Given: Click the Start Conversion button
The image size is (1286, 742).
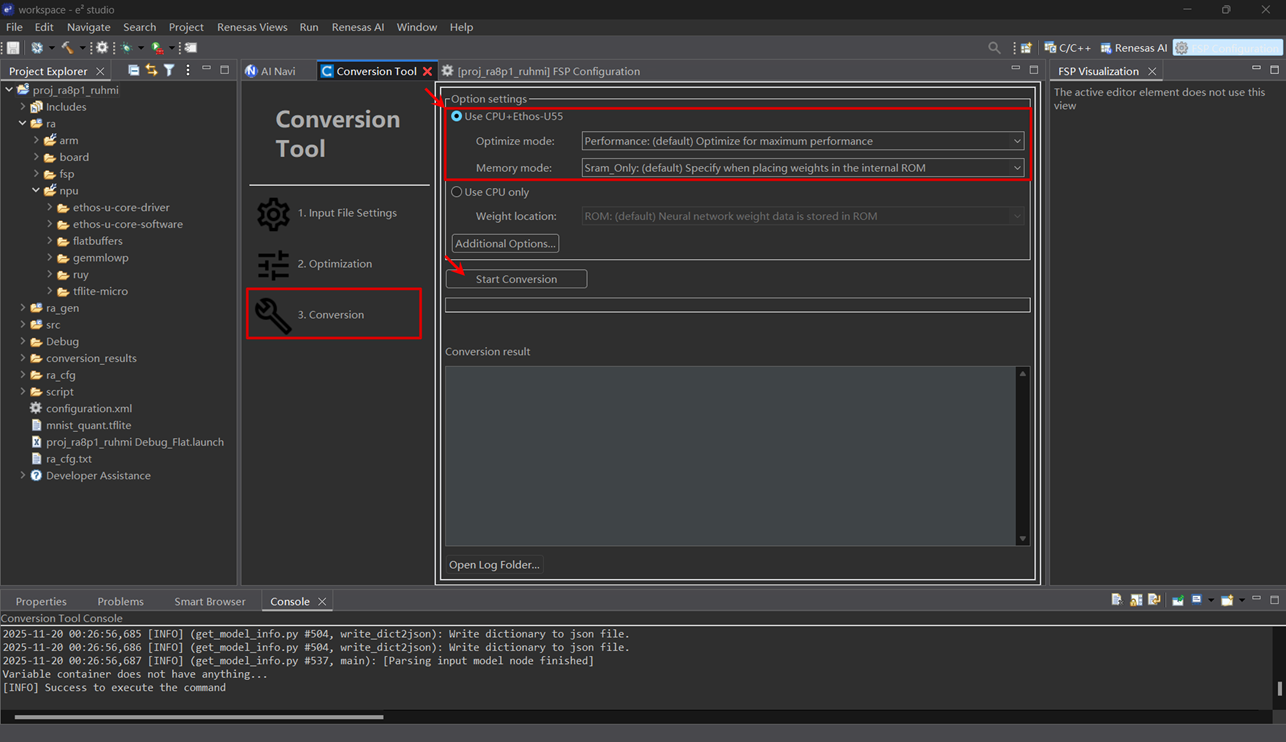Looking at the screenshot, I should click(x=516, y=279).
